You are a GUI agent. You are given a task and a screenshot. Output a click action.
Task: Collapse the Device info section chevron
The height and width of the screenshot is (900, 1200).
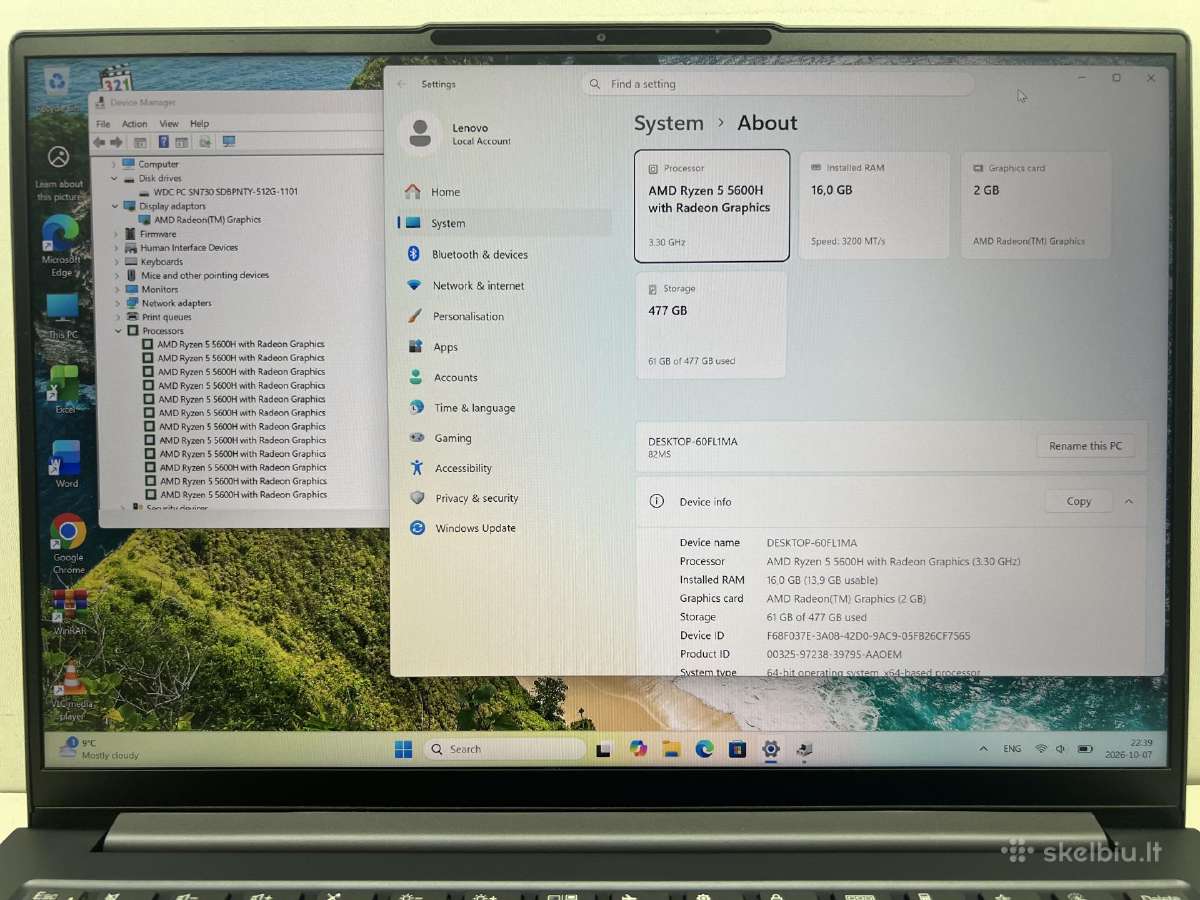1129,501
